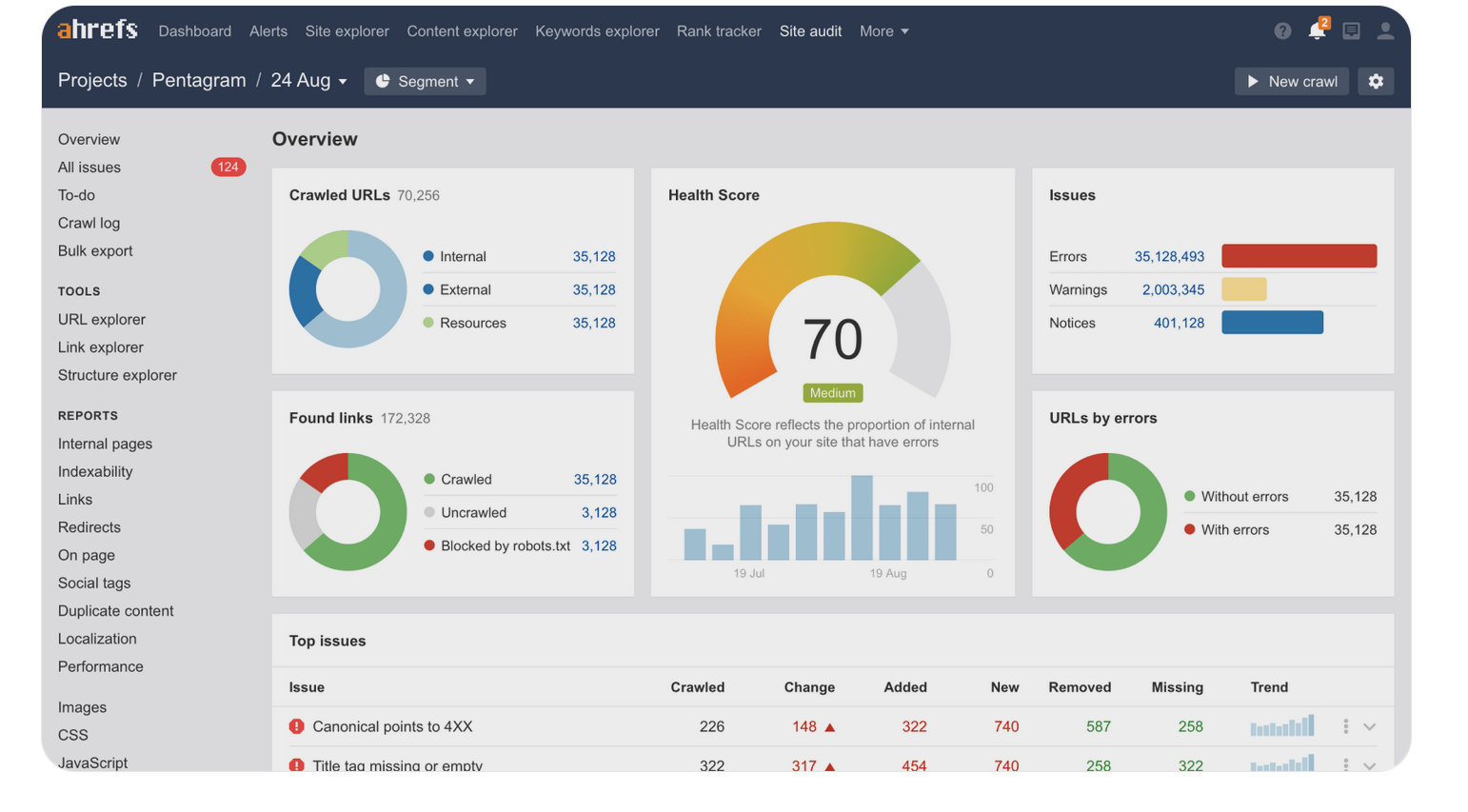Screen dimensions: 1468x812
Task: Open Crawl log in sidebar
Action: point(89,223)
